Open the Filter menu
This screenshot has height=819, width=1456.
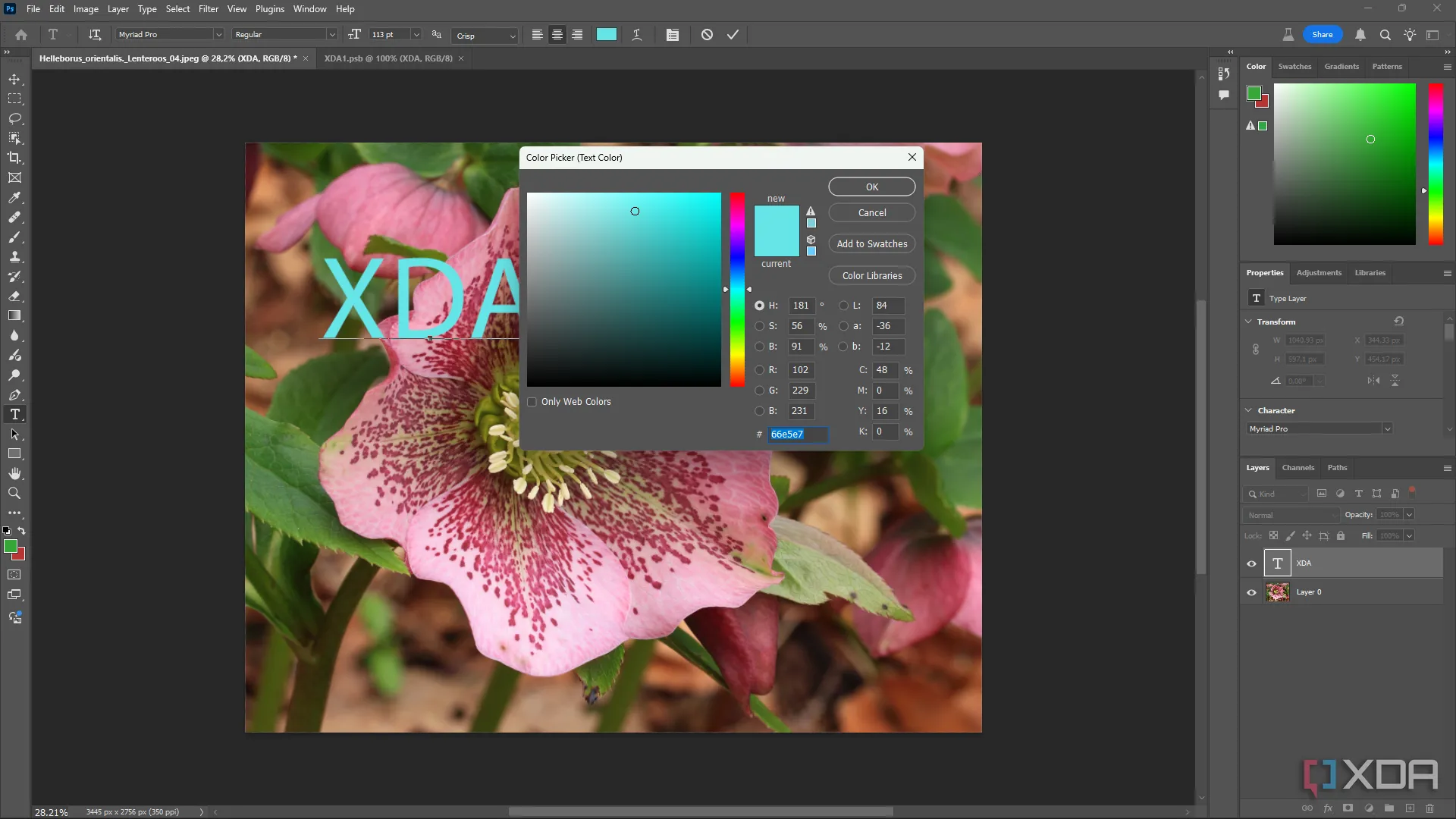click(x=208, y=9)
